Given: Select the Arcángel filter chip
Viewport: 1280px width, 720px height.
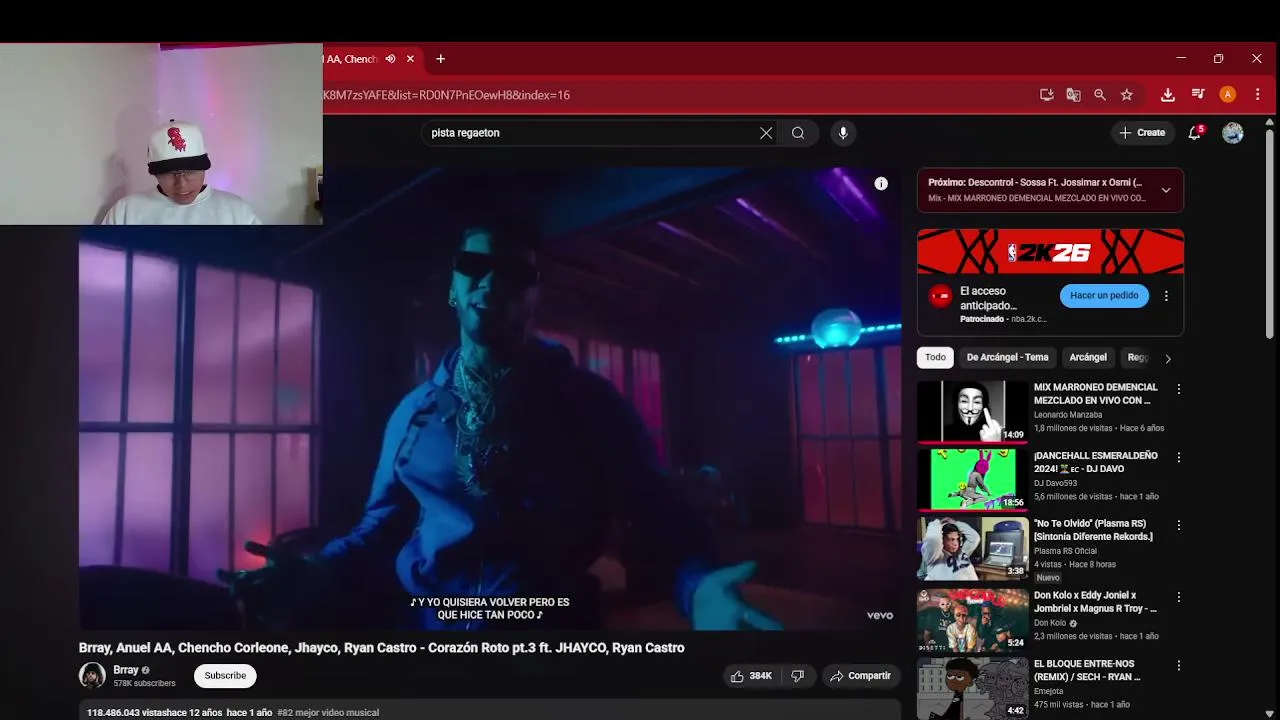Looking at the screenshot, I should point(1088,357).
